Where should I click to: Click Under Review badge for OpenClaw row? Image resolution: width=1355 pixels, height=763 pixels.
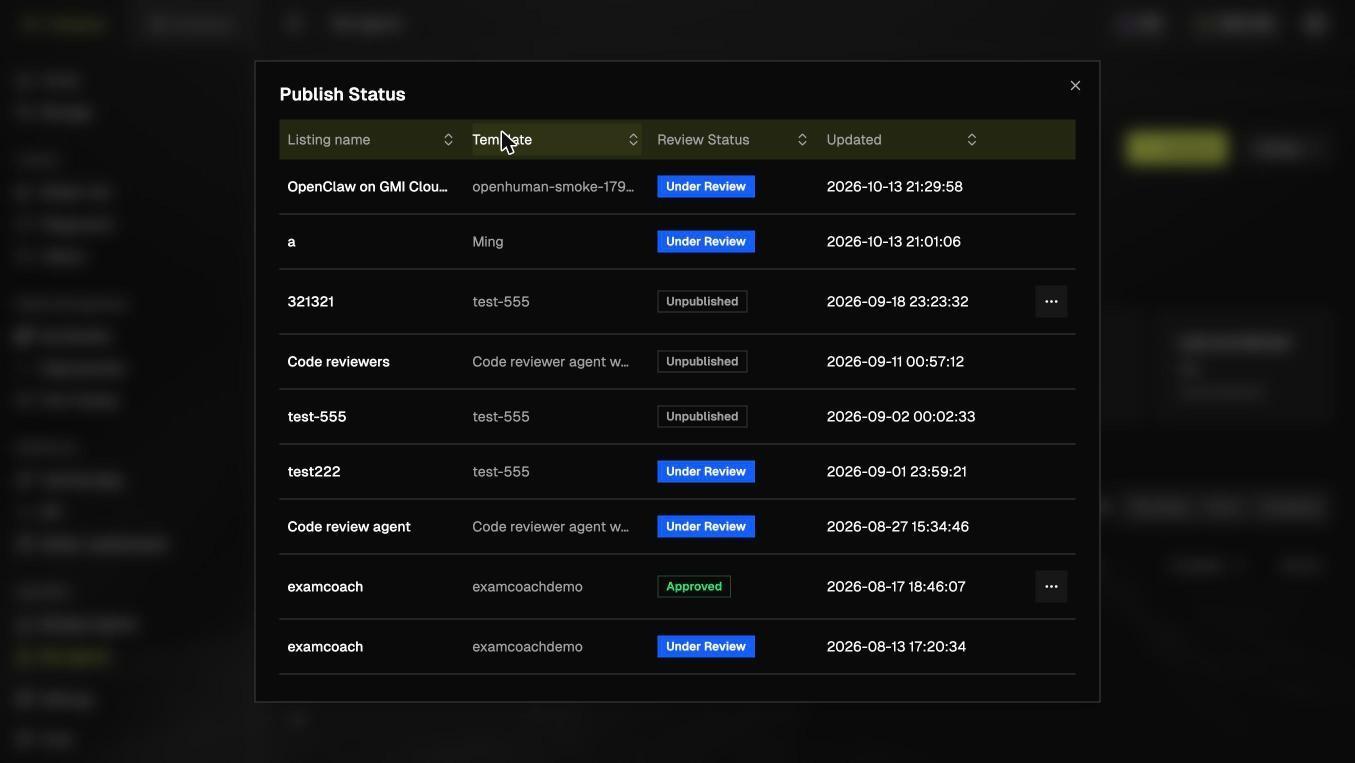click(x=706, y=187)
